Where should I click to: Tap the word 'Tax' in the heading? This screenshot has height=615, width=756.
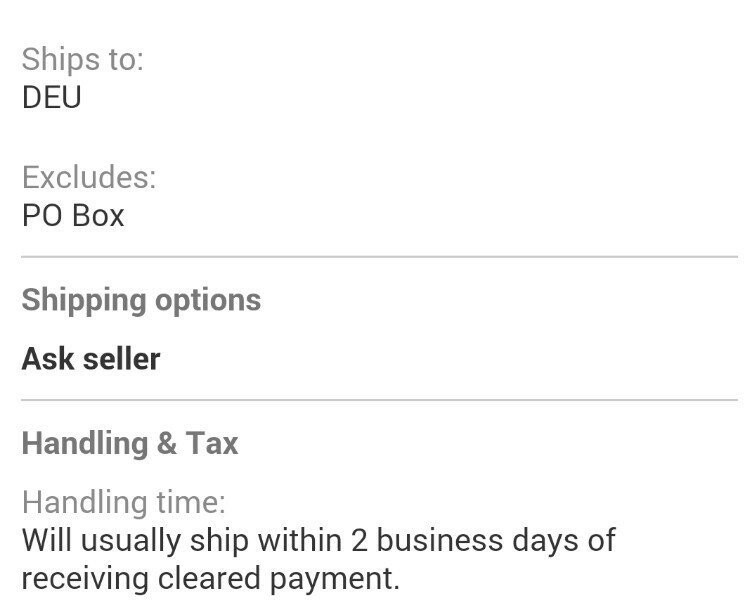tap(212, 443)
